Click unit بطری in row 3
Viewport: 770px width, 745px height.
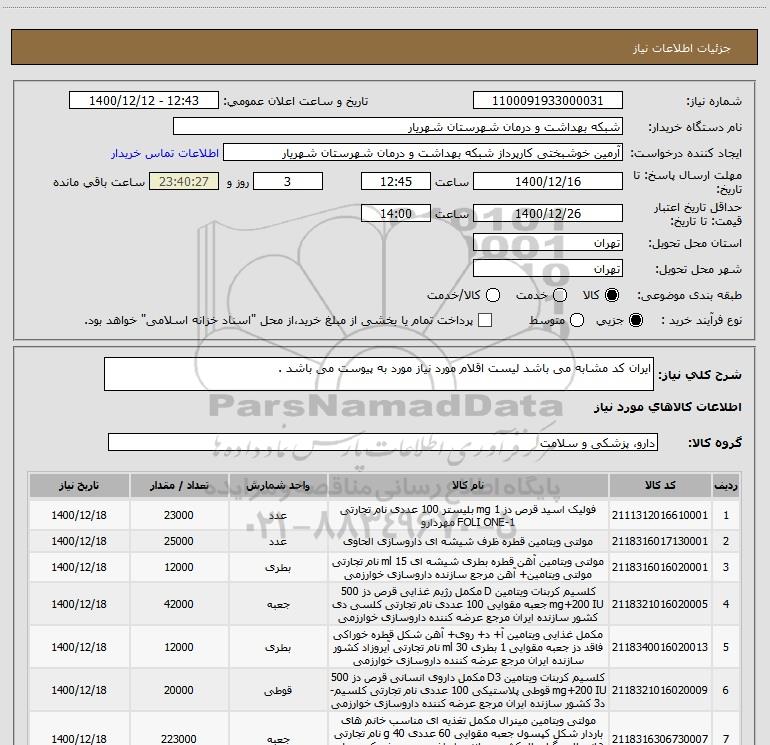[278, 568]
